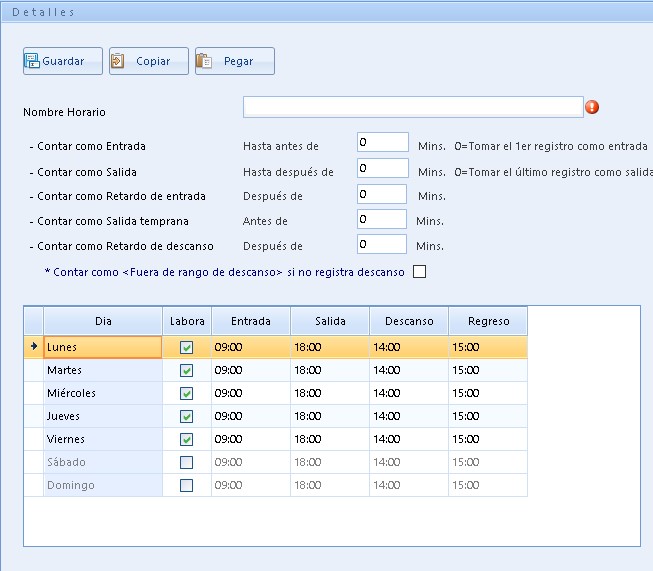Screen dimensions: 653x571
Task: Click Jueves Salida 18:00 cell
Action: pos(330,416)
